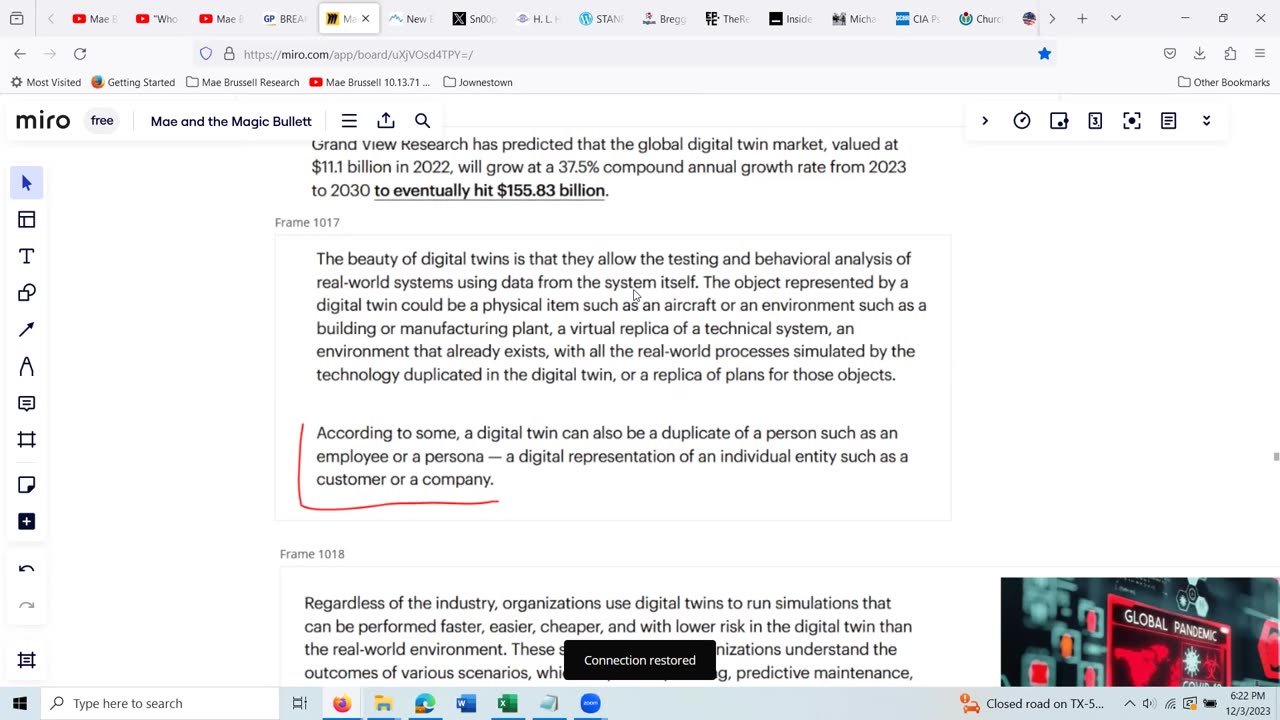Select Frame 1018 label
This screenshot has height=720, width=1280.
pos(312,554)
